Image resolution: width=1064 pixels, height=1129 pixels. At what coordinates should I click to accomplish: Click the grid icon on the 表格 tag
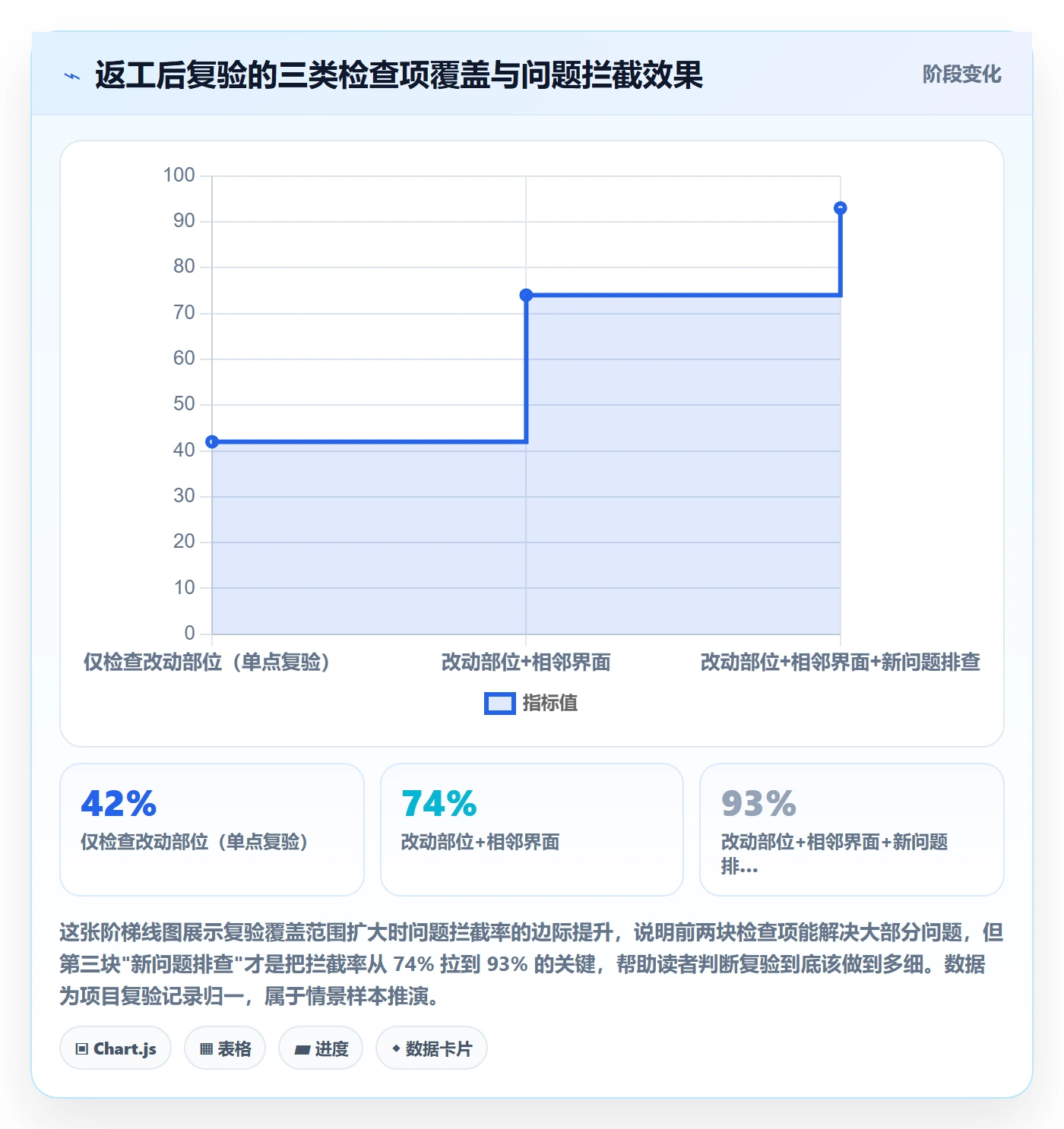206,1049
